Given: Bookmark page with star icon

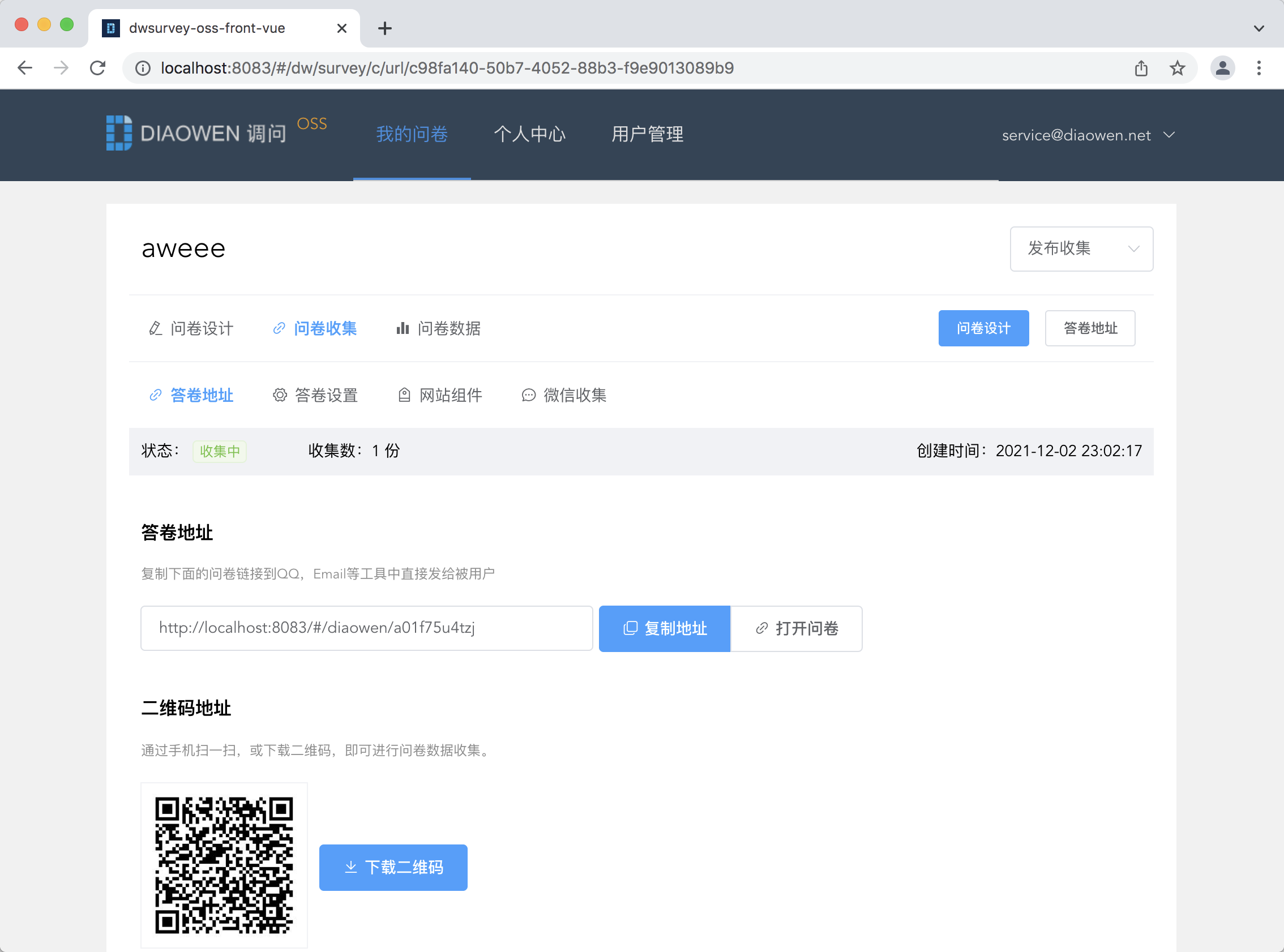Looking at the screenshot, I should click(1177, 68).
